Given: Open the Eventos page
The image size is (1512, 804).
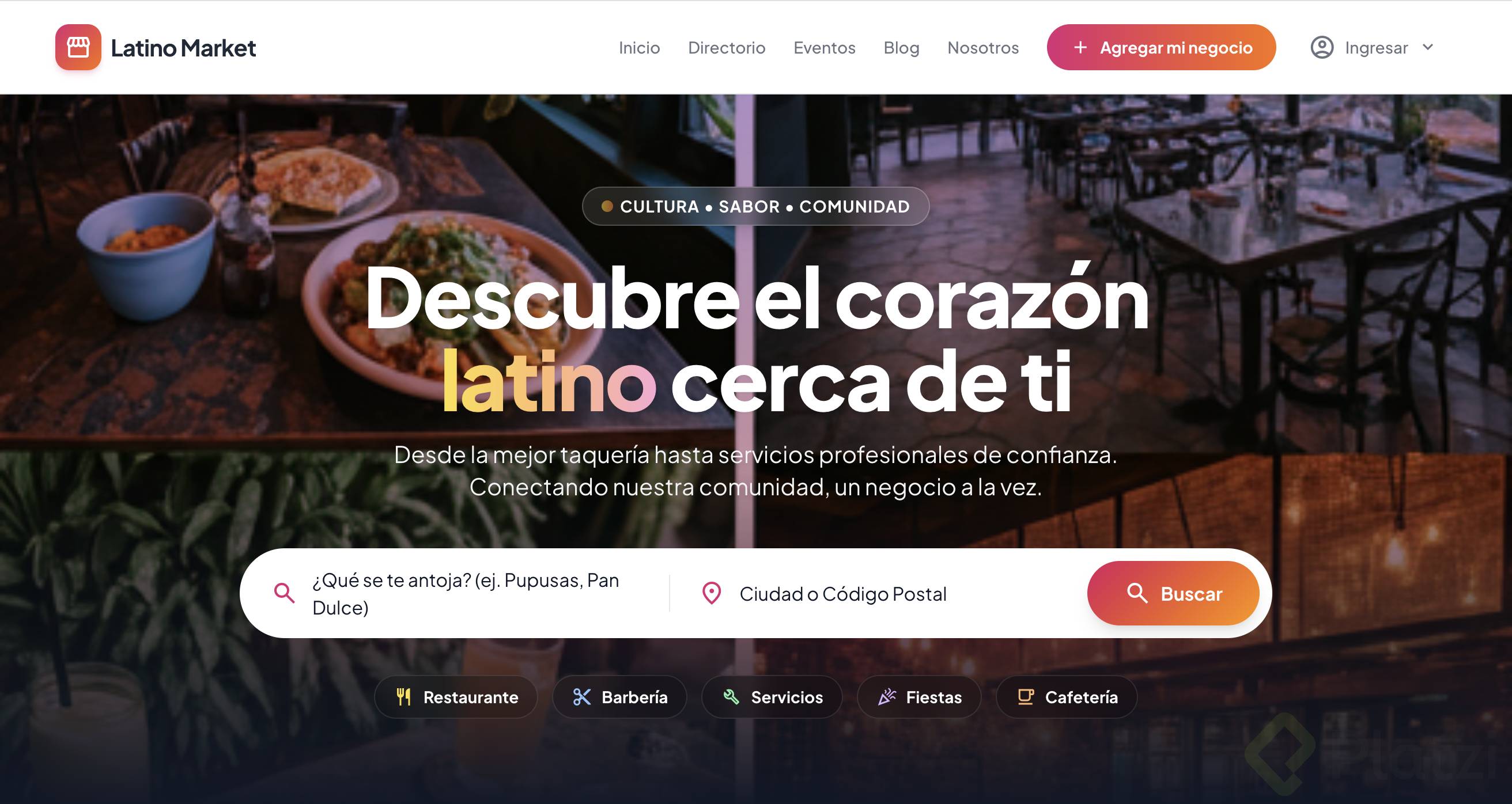Looking at the screenshot, I should point(824,48).
